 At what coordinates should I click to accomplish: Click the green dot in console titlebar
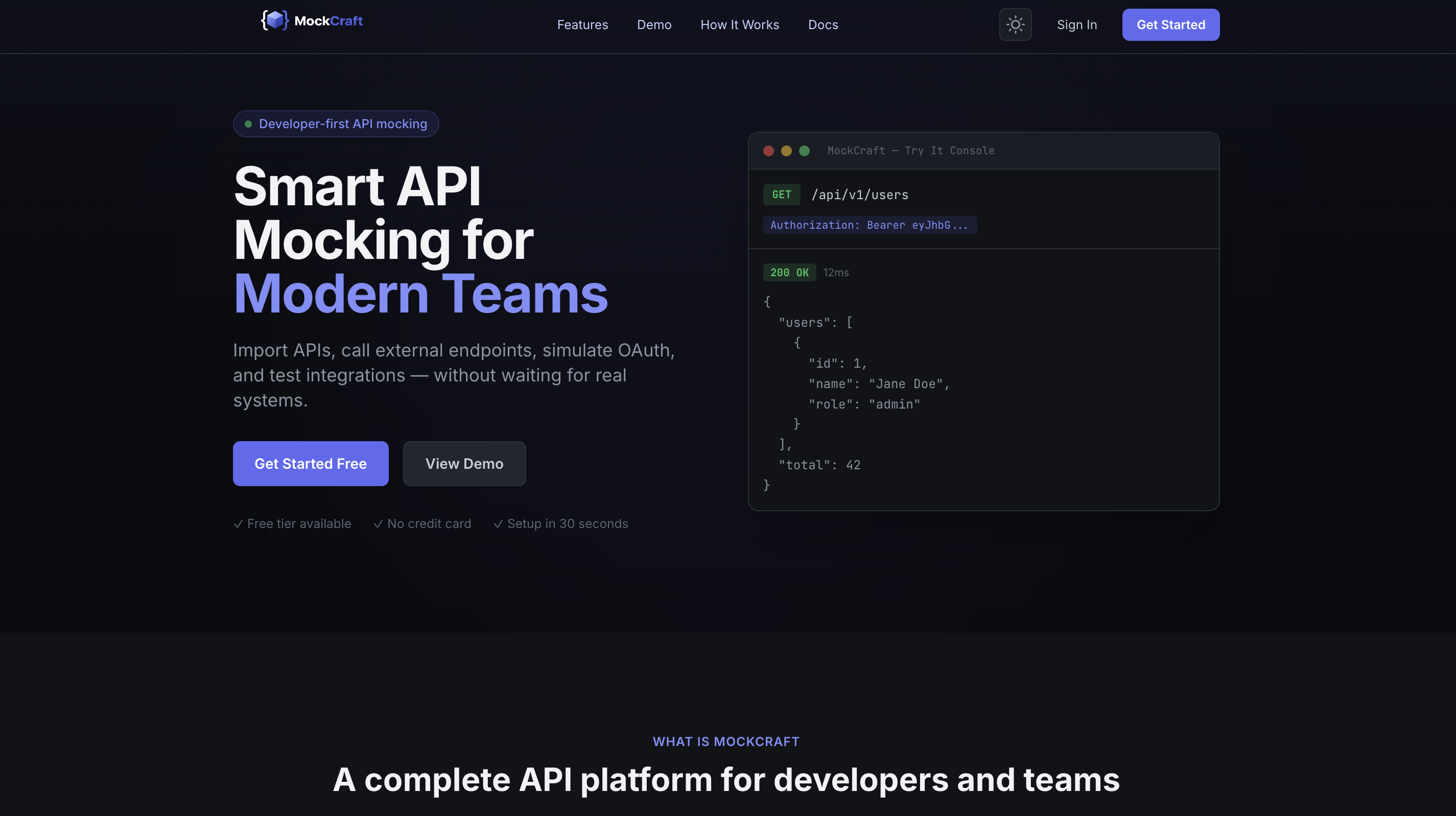coord(804,151)
